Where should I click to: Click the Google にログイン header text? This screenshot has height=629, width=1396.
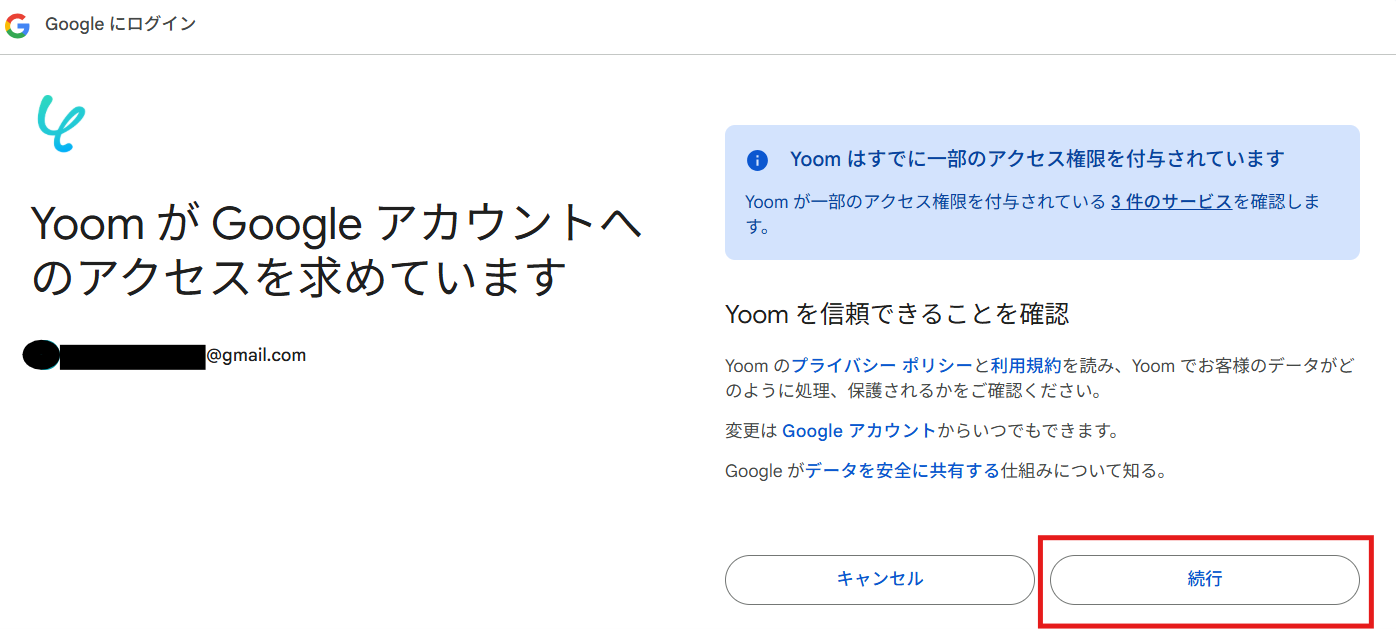[121, 25]
